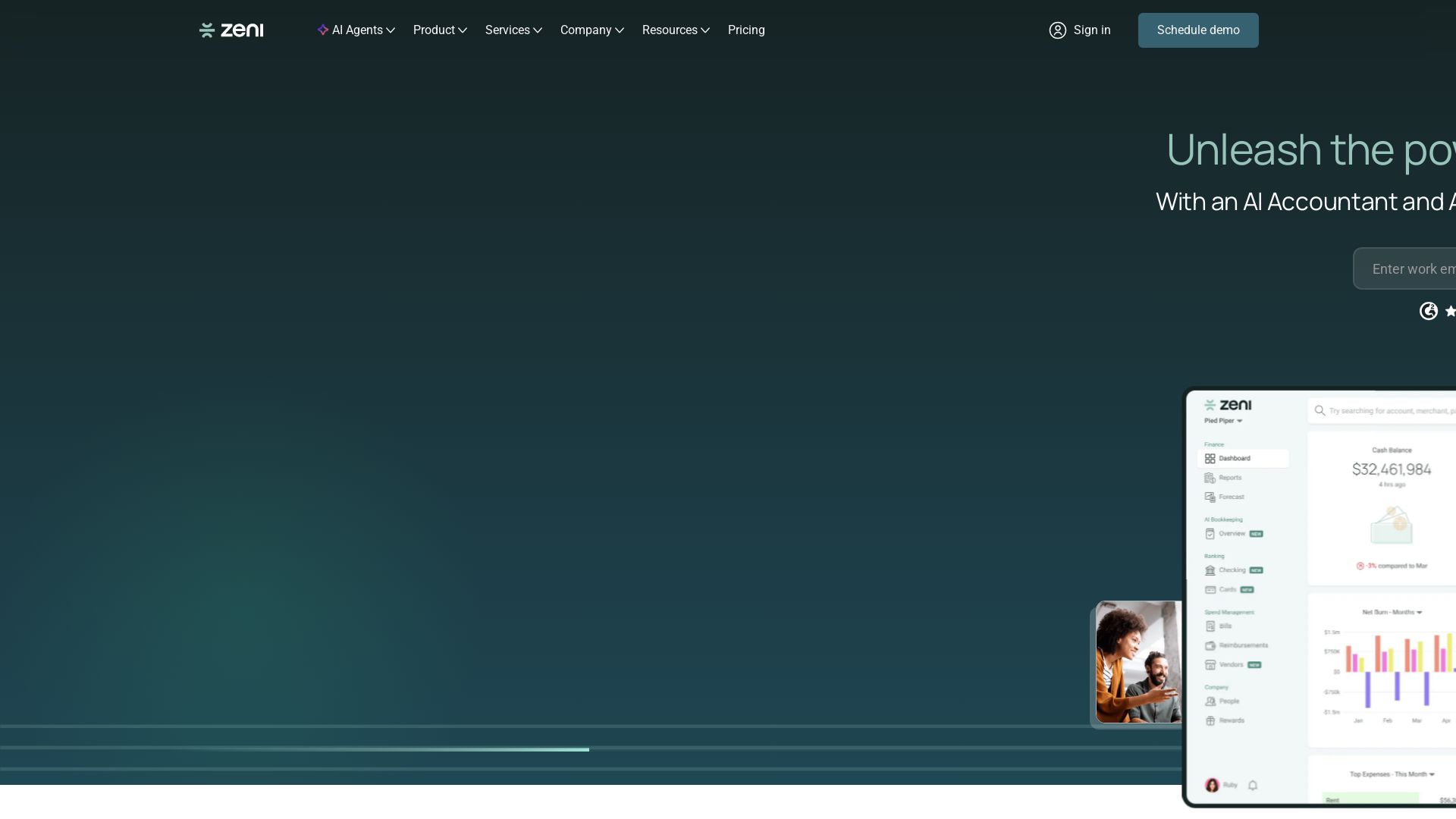Expand the Services dropdown menu
Image resolution: width=1456 pixels, height=819 pixels.
click(x=513, y=30)
